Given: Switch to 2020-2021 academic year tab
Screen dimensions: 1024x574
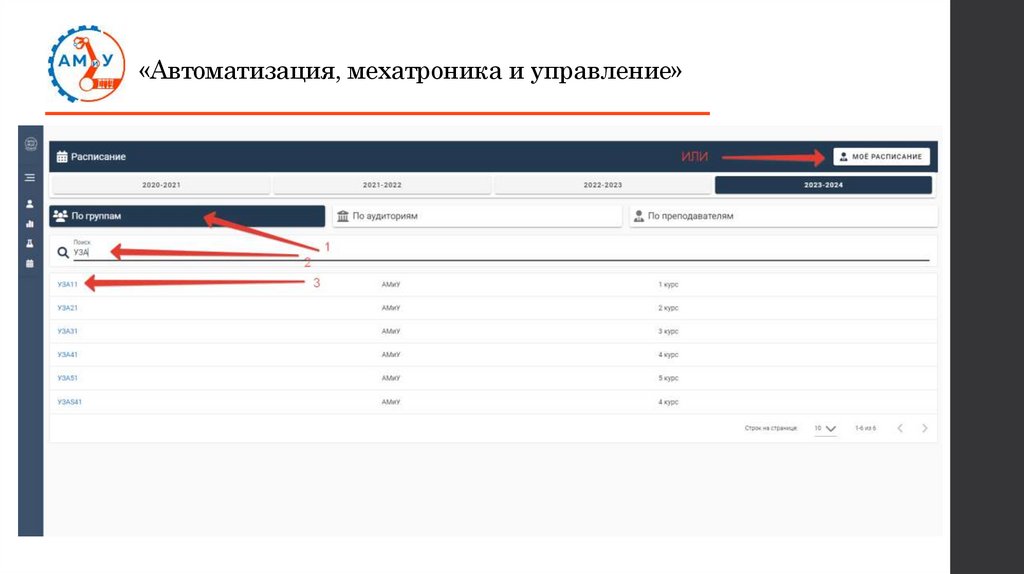Looking at the screenshot, I should pyautogui.click(x=161, y=185).
